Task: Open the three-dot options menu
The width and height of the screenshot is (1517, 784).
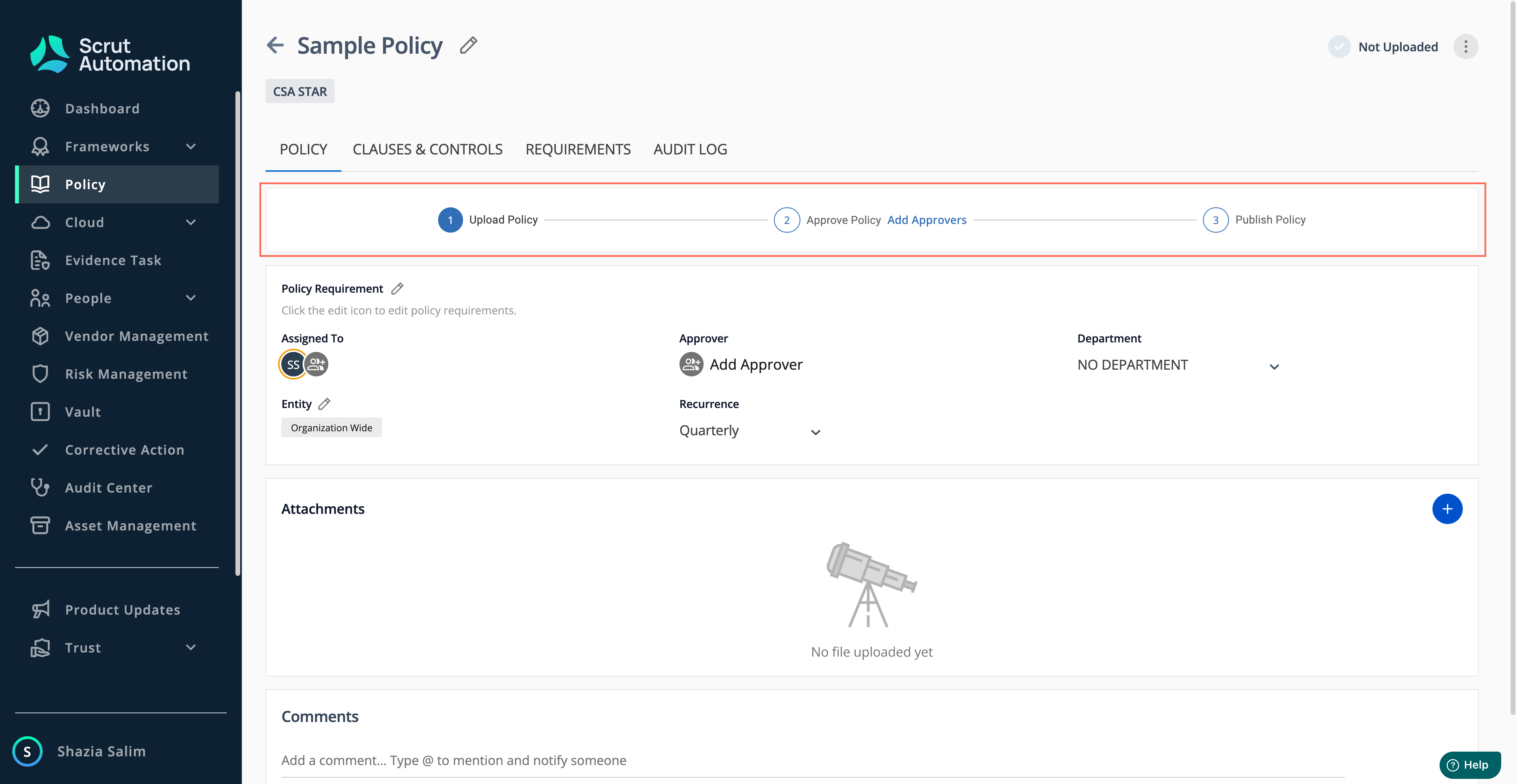Action: click(1466, 47)
